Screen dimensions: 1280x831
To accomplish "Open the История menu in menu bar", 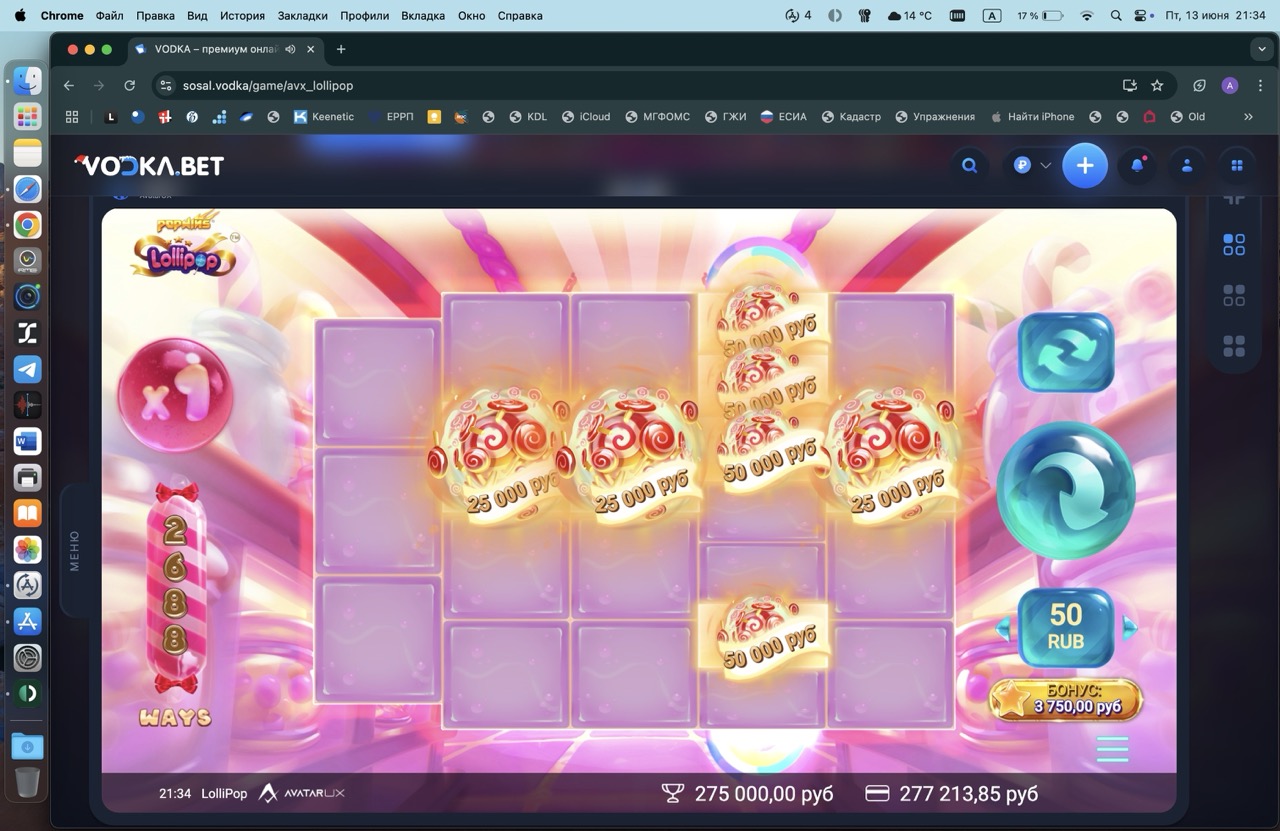I will click(242, 16).
